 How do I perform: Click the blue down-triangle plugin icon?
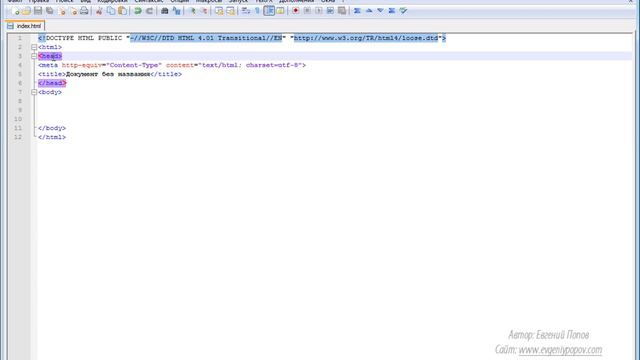(x=380, y=11)
